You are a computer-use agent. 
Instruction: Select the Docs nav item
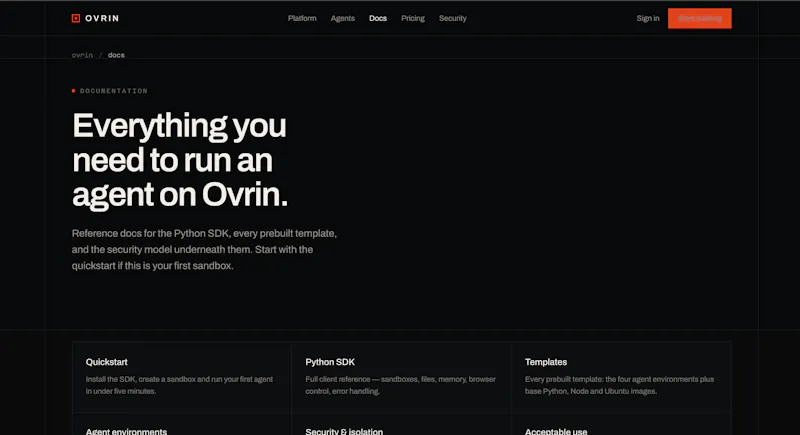point(378,18)
